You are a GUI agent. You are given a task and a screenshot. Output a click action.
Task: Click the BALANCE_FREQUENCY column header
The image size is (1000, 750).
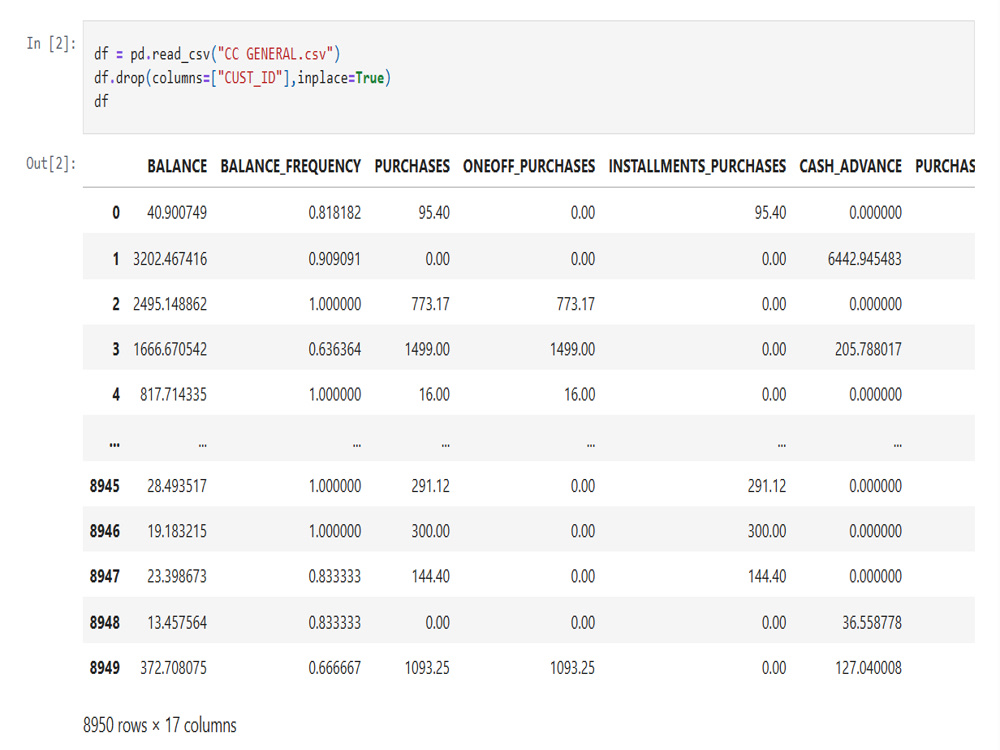pos(291,166)
